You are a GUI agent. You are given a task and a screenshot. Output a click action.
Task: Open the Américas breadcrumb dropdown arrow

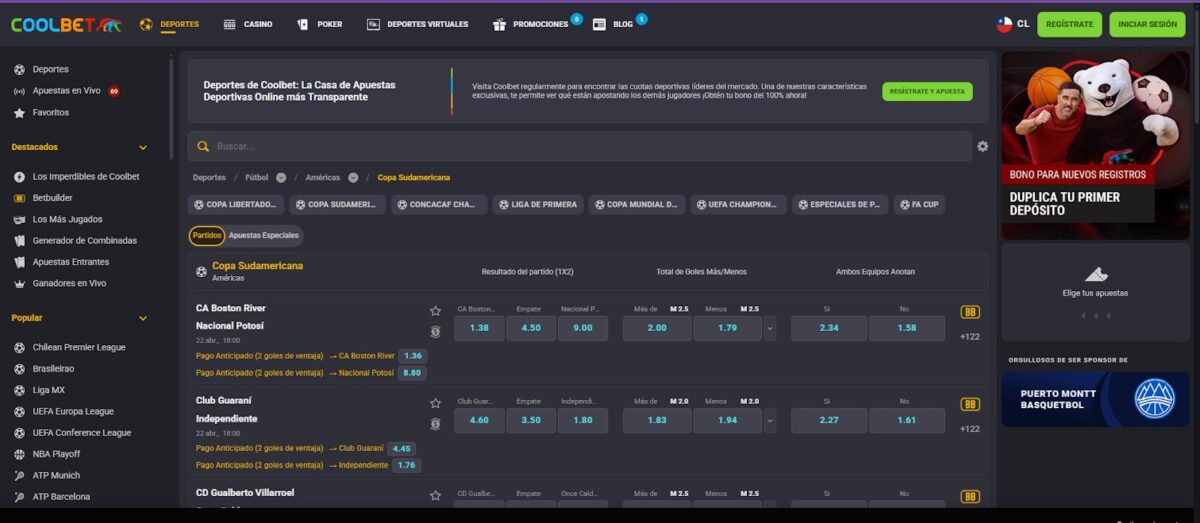pyautogui.click(x=353, y=177)
